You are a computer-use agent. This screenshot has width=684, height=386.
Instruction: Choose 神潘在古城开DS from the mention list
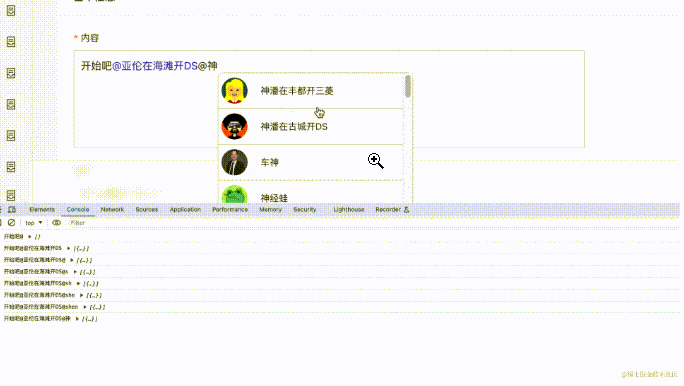[x=311, y=126]
